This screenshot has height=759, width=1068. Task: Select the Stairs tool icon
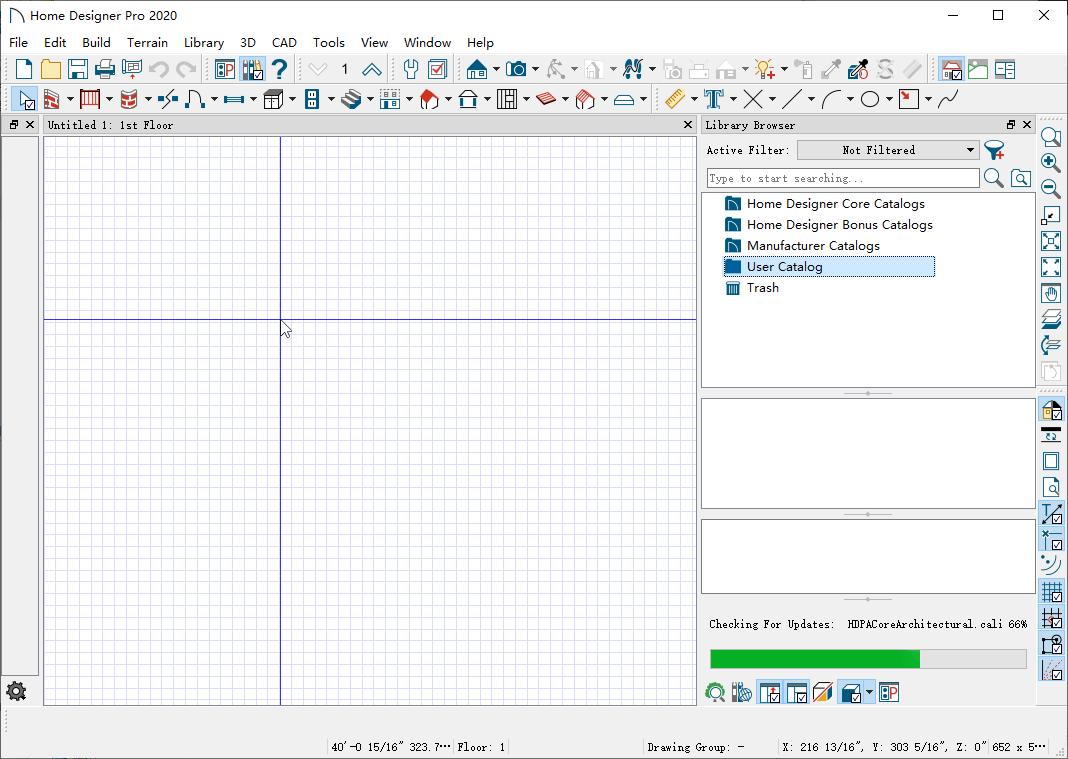(x=349, y=99)
